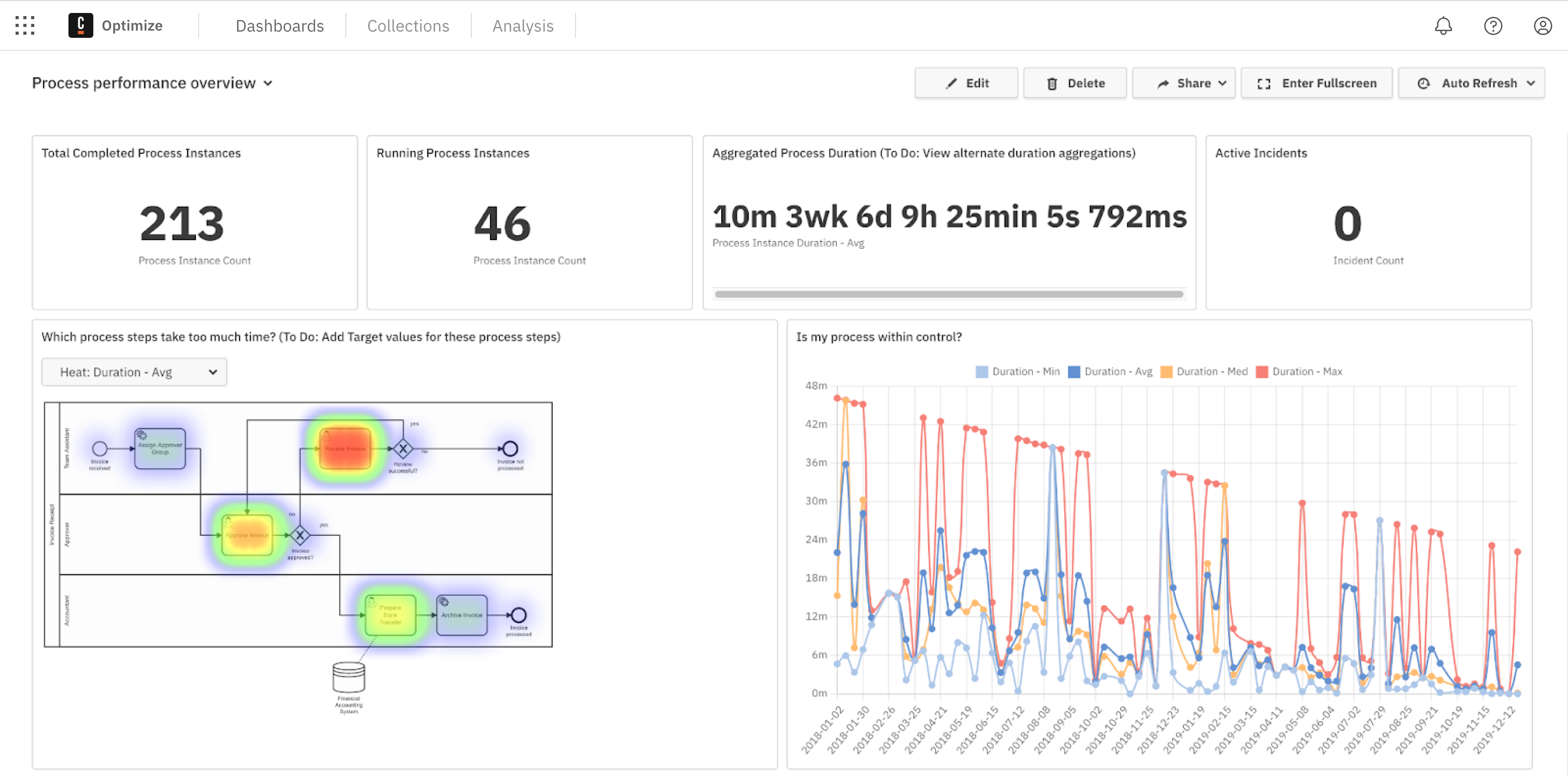Toggle the Duration - Med legend entry
Screen dimensions: 1568x777
1204,371
